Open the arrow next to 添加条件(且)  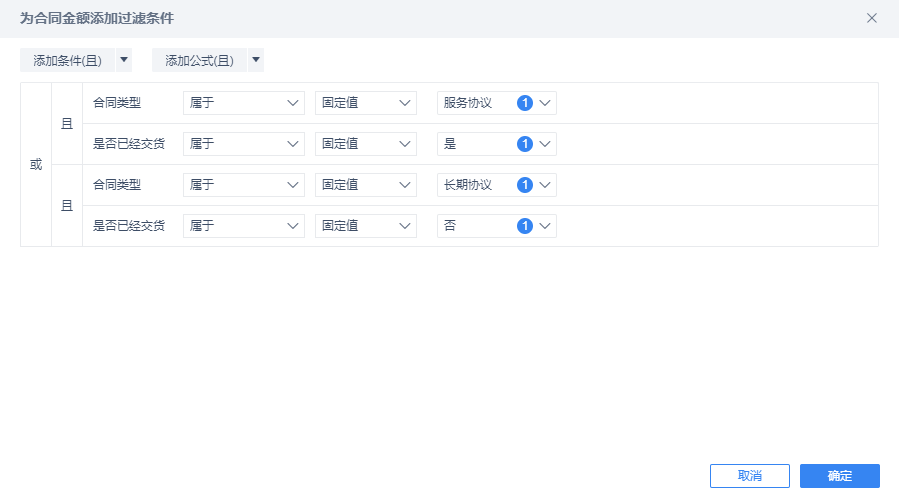point(124,61)
